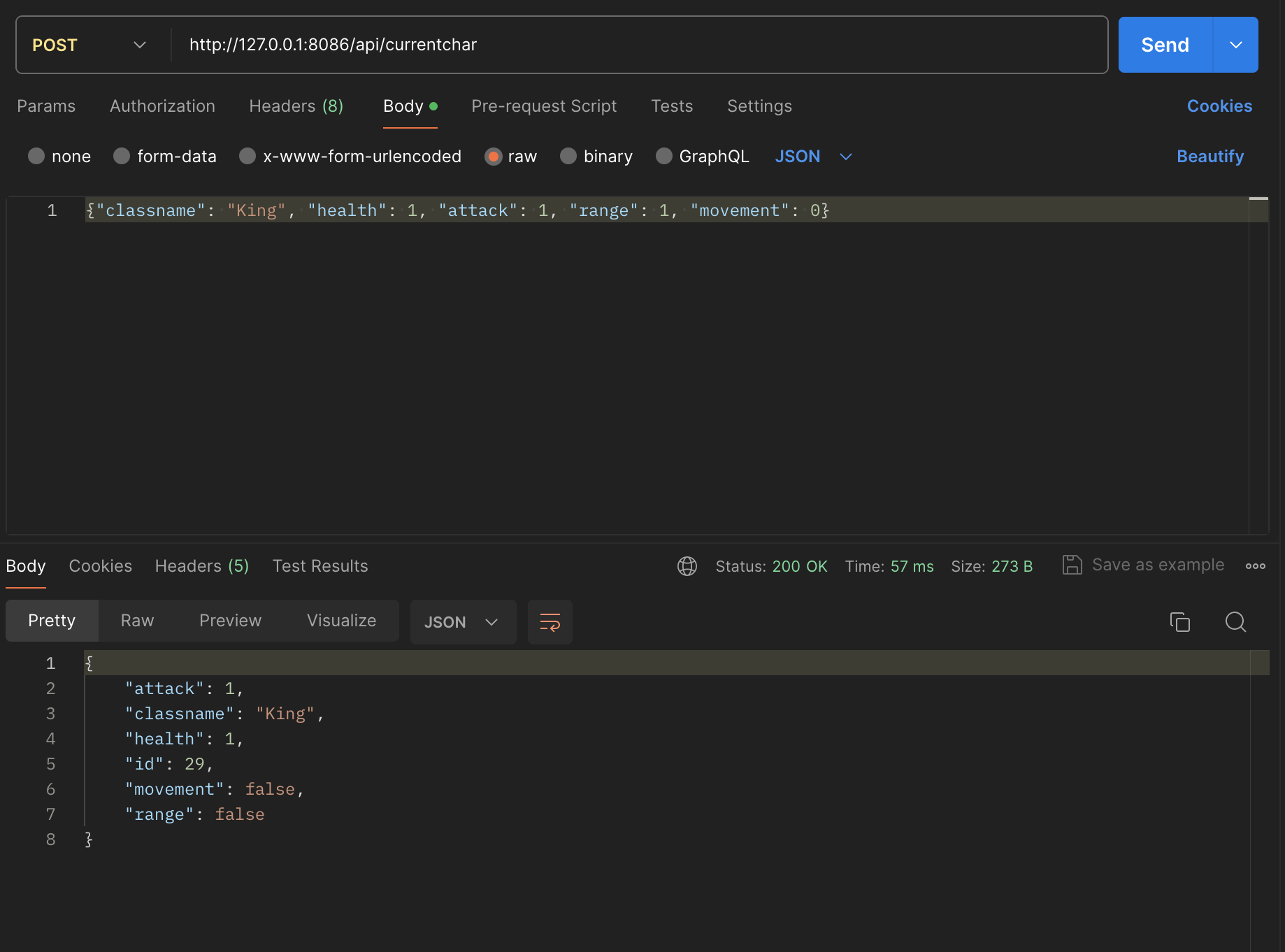The height and width of the screenshot is (952, 1285).
Task: Click the wrap lines icon in response toolbar
Action: click(x=550, y=621)
